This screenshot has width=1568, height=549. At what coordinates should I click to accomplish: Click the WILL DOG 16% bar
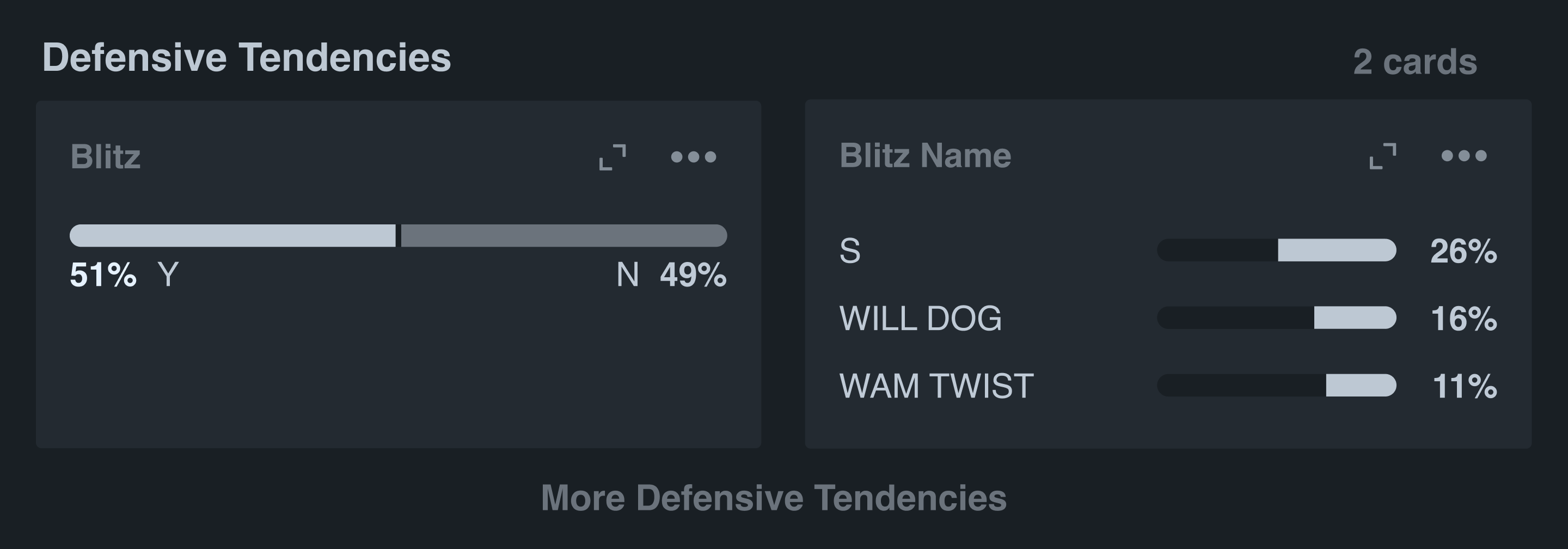coord(1276,318)
